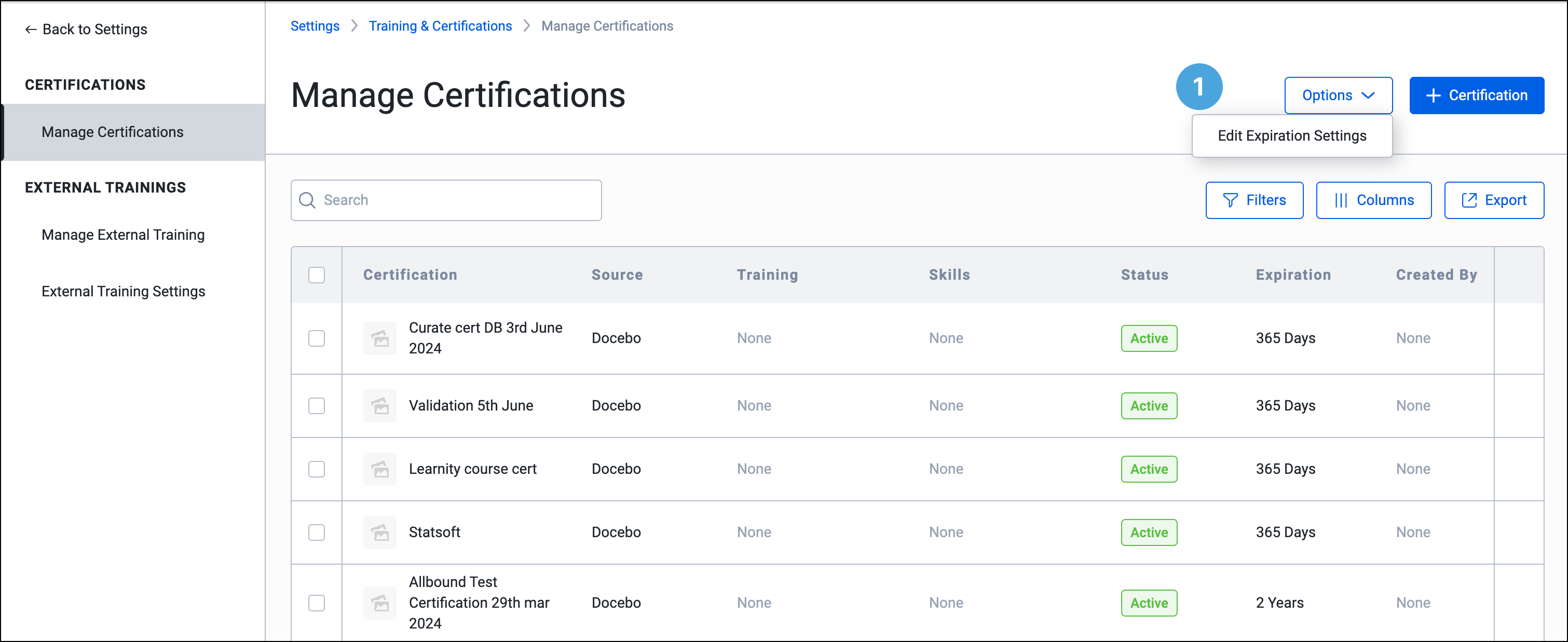The width and height of the screenshot is (1568, 642).
Task: Click thumbnail icon for Curate cert DB 3rd June 2024
Action: [380, 338]
